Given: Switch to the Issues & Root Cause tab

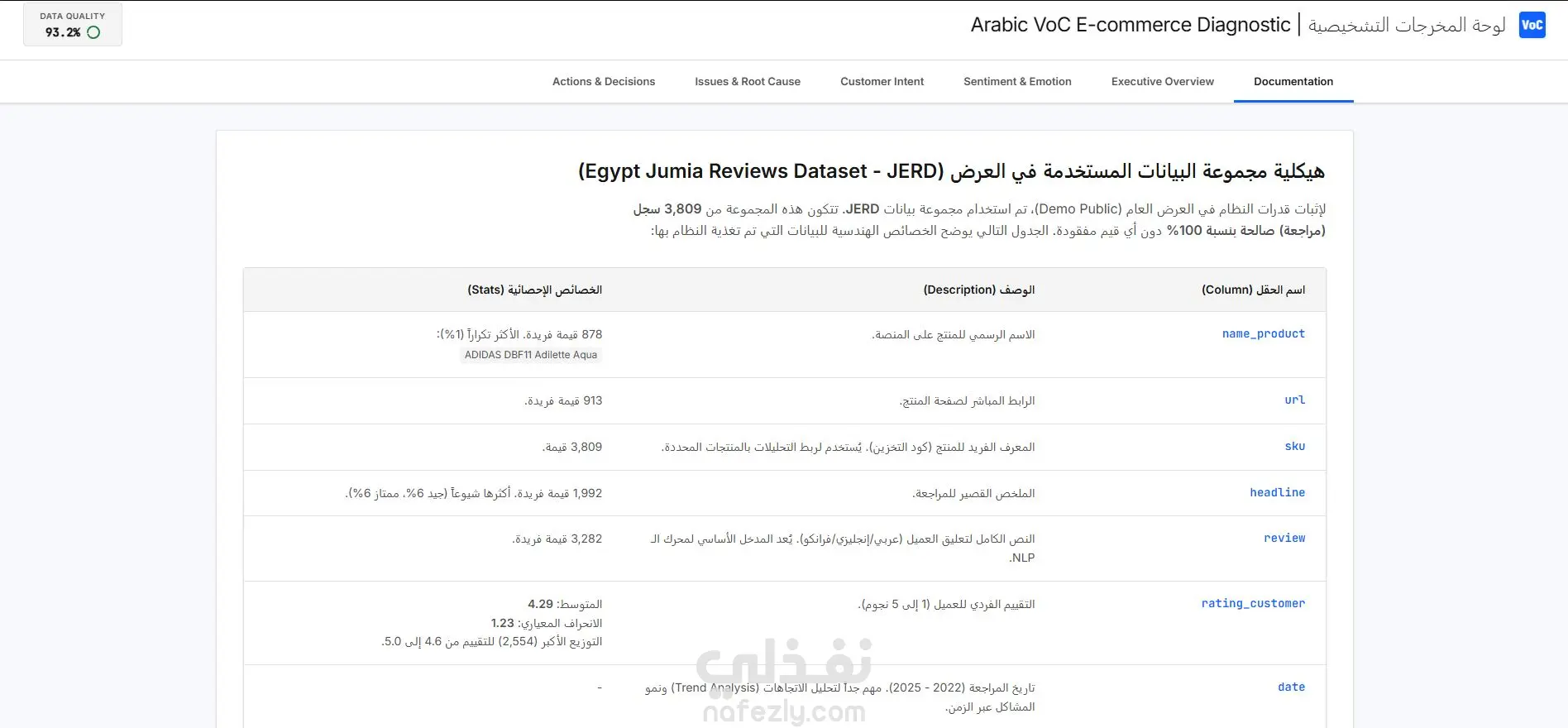Looking at the screenshot, I should pos(748,81).
